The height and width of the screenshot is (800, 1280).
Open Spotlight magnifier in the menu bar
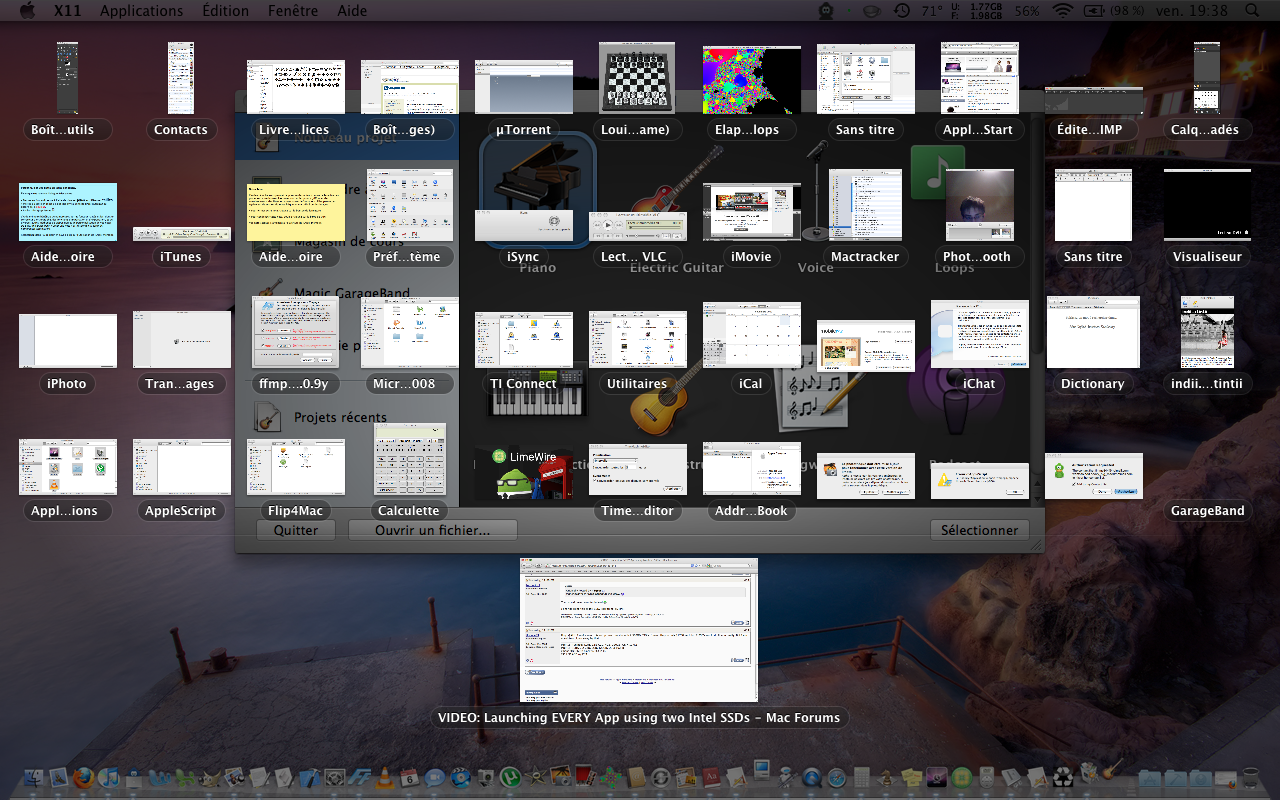tap(1252, 11)
